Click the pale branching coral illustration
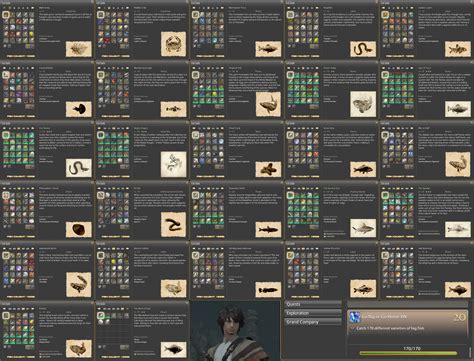This screenshot has width=474, height=361. [173, 164]
